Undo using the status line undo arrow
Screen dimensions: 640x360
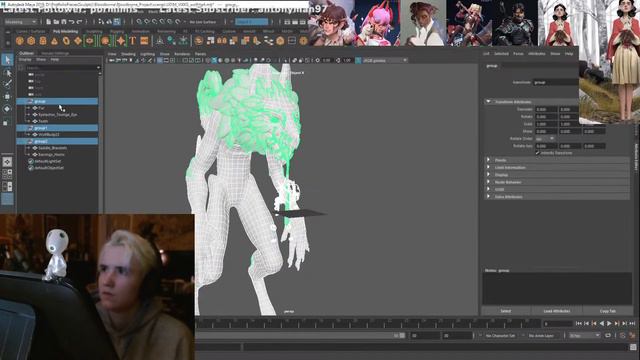pos(71,22)
